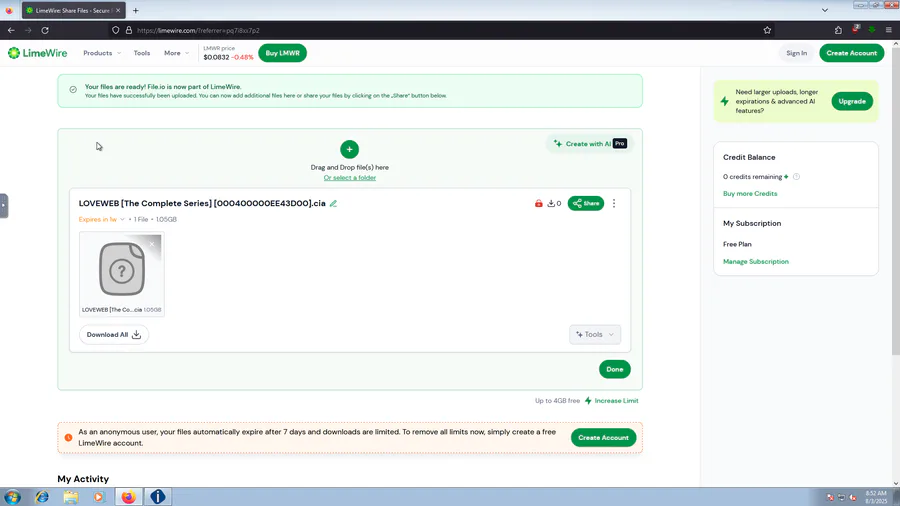This screenshot has width=900, height=506.
Task: Click the Done button
Action: point(615,369)
